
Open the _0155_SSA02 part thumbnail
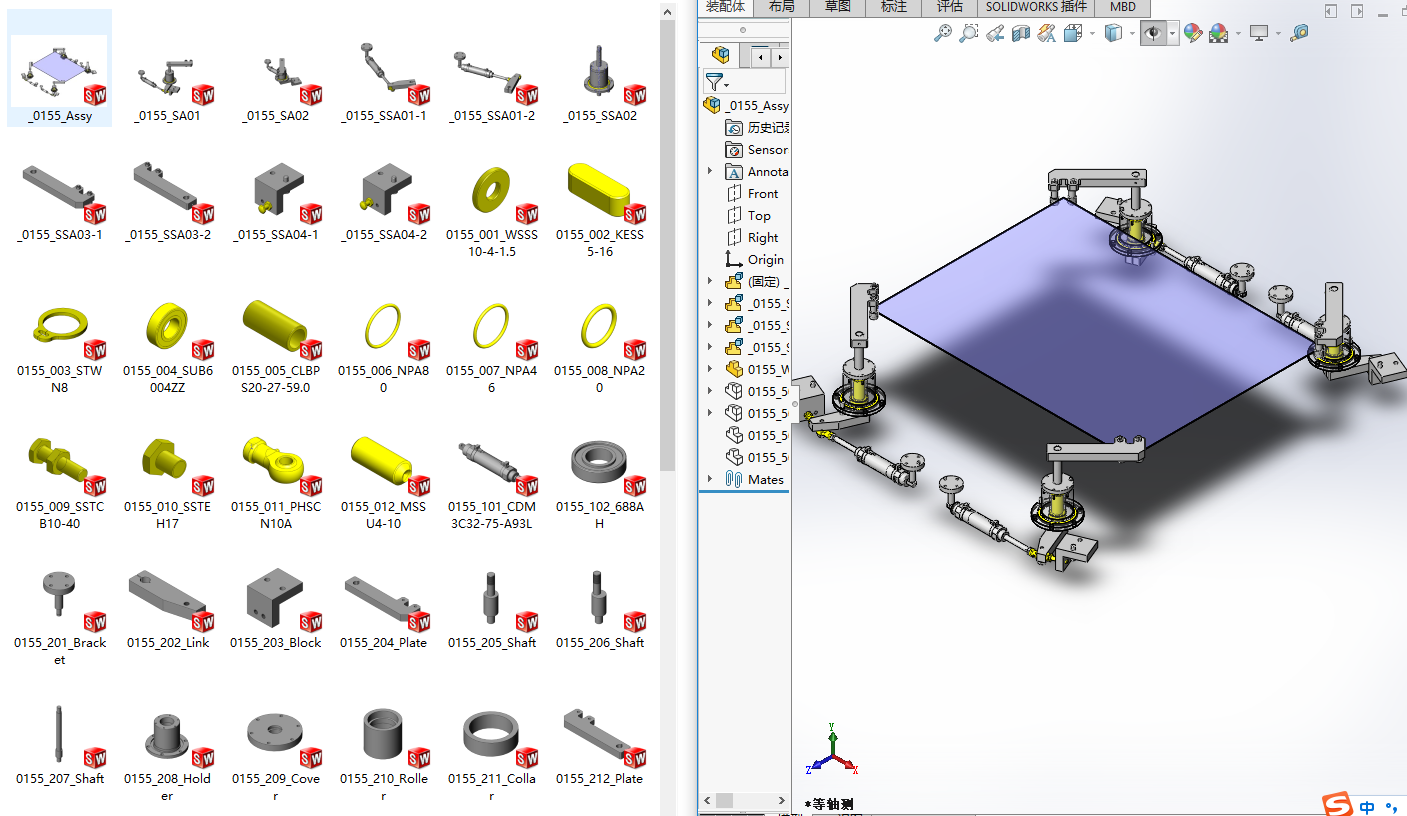pyautogui.click(x=599, y=70)
